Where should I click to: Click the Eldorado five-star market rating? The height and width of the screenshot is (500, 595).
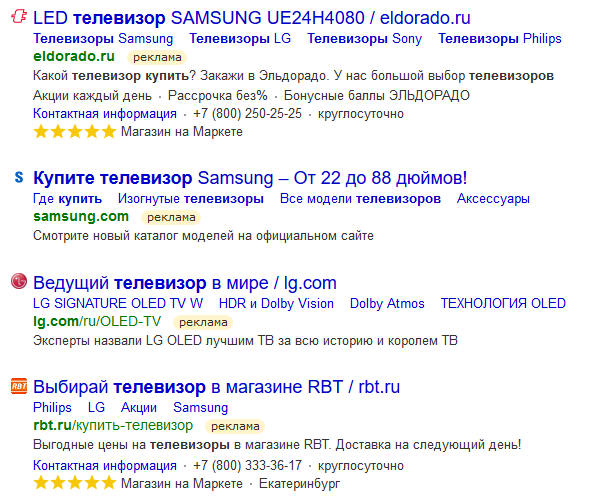click(75, 132)
